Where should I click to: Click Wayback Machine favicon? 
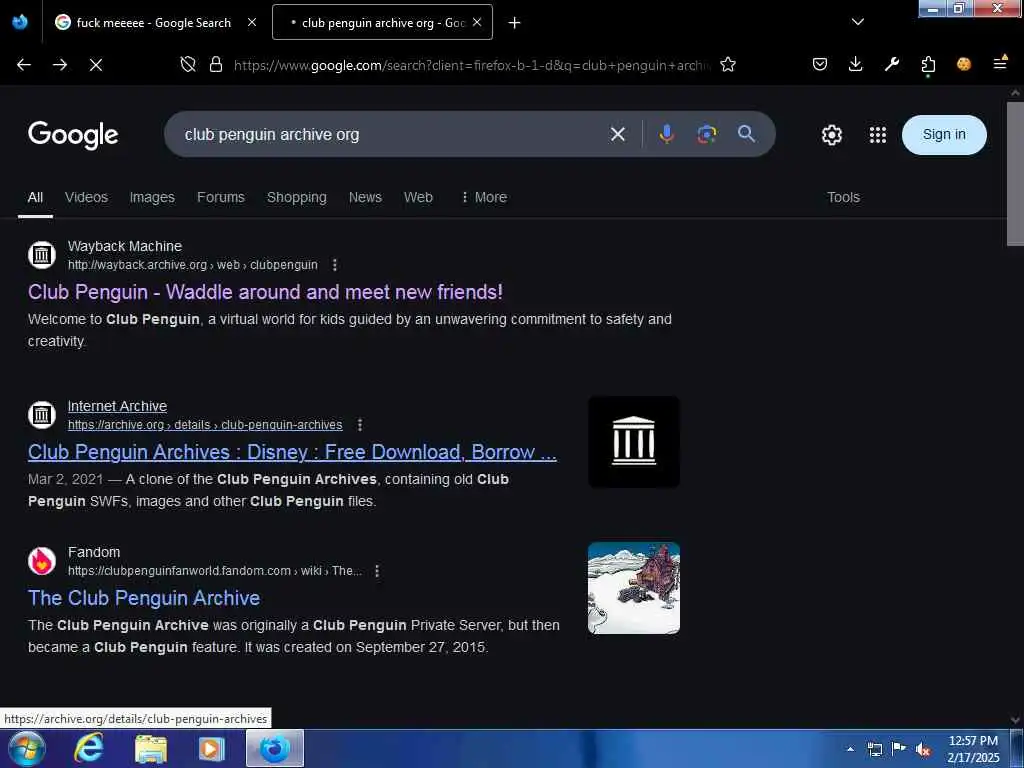click(42, 255)
